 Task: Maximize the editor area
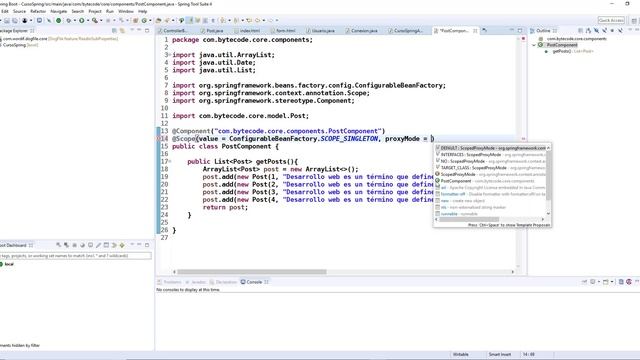[520, 30]
